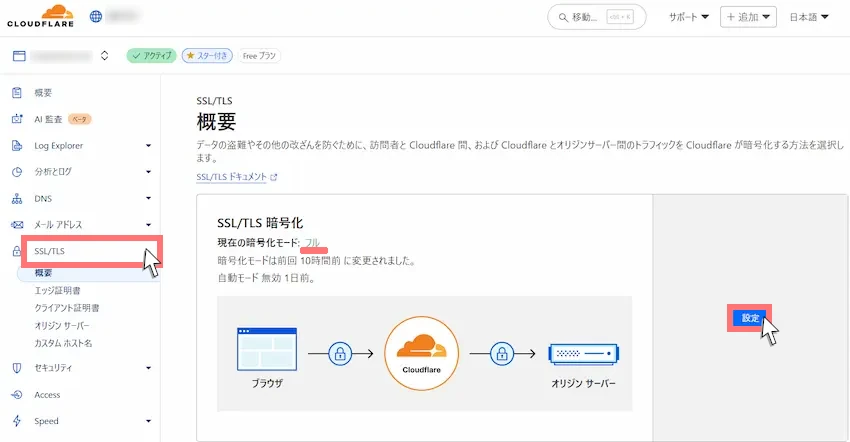Click the セキュリティ shield icon

pos(17,368)
